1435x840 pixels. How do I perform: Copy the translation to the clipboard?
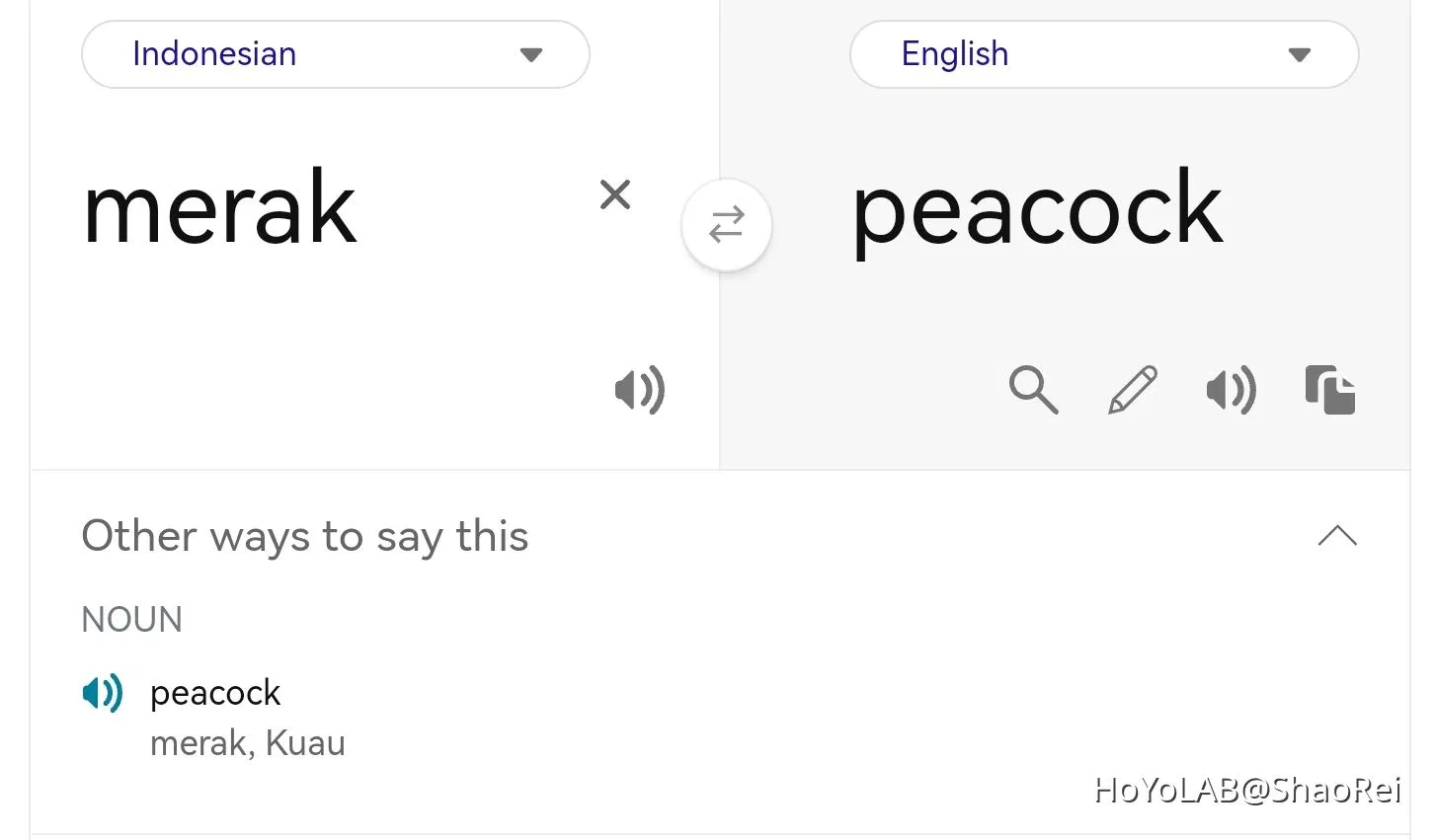coord(1329,389)
